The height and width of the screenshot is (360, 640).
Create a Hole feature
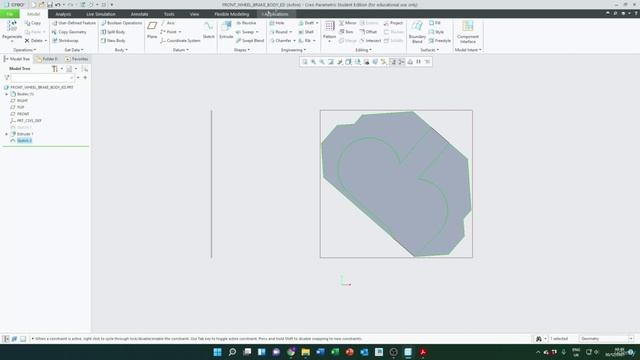click(277, 23)
